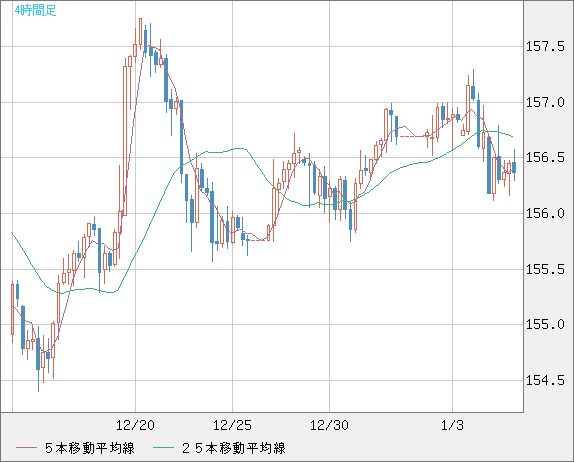This screenshot has width=574, height=462.
Task: Click the 4時間足 timeframe label
Action: (x=36, y=10)
